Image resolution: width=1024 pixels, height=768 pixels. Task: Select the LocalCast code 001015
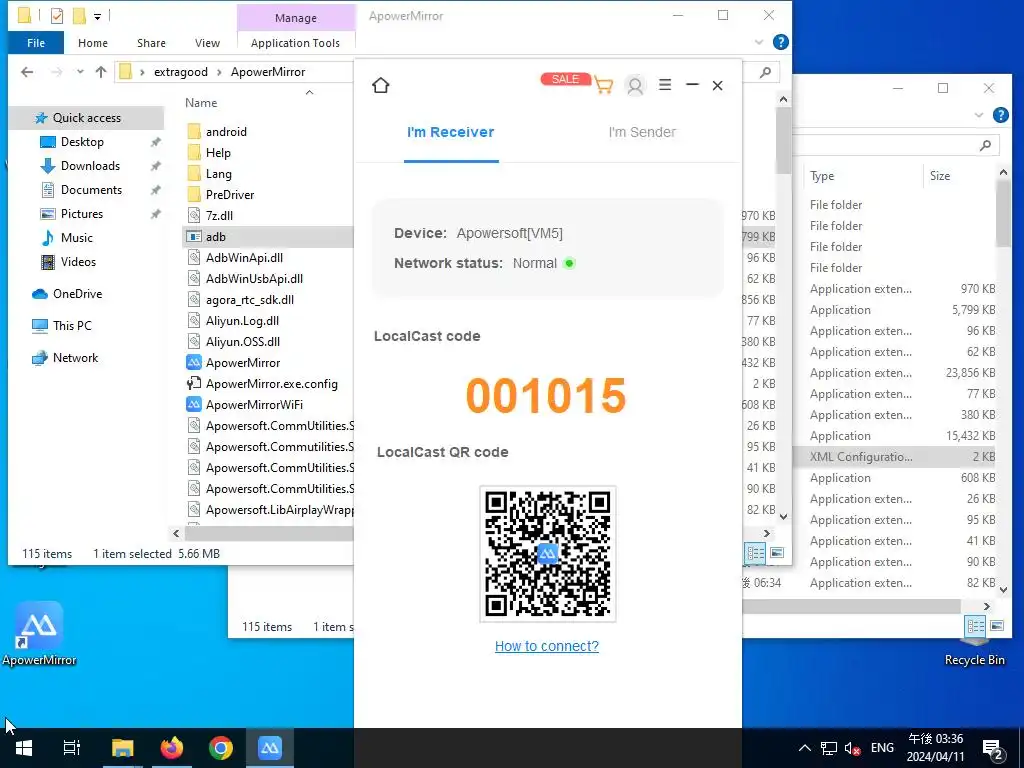click(546, 396)
